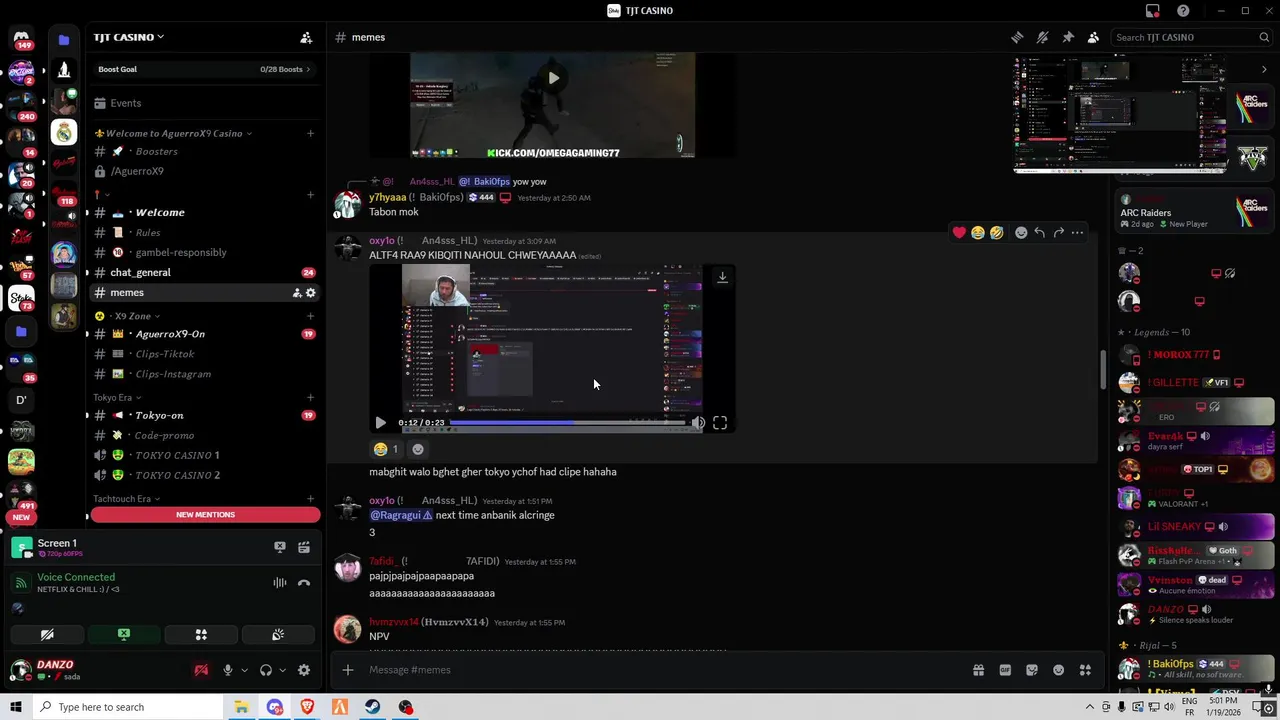Click the plus attach button in message bar
The height and width of the screenshot is (720, 1280).
pyautogui.click(x=347, y=670)
